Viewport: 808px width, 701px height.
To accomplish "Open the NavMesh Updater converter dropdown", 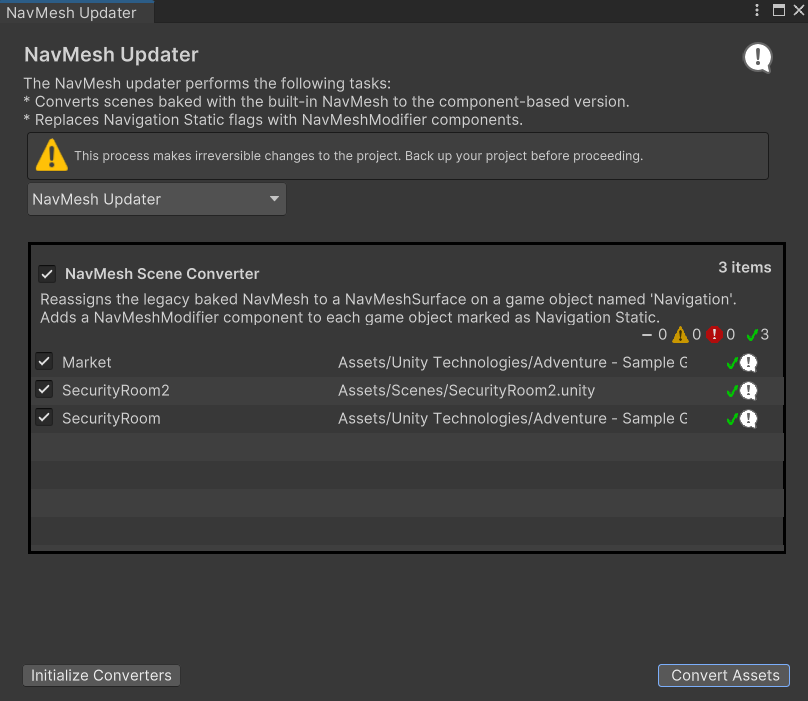I will pyautogui.click(x=156, y=199).
